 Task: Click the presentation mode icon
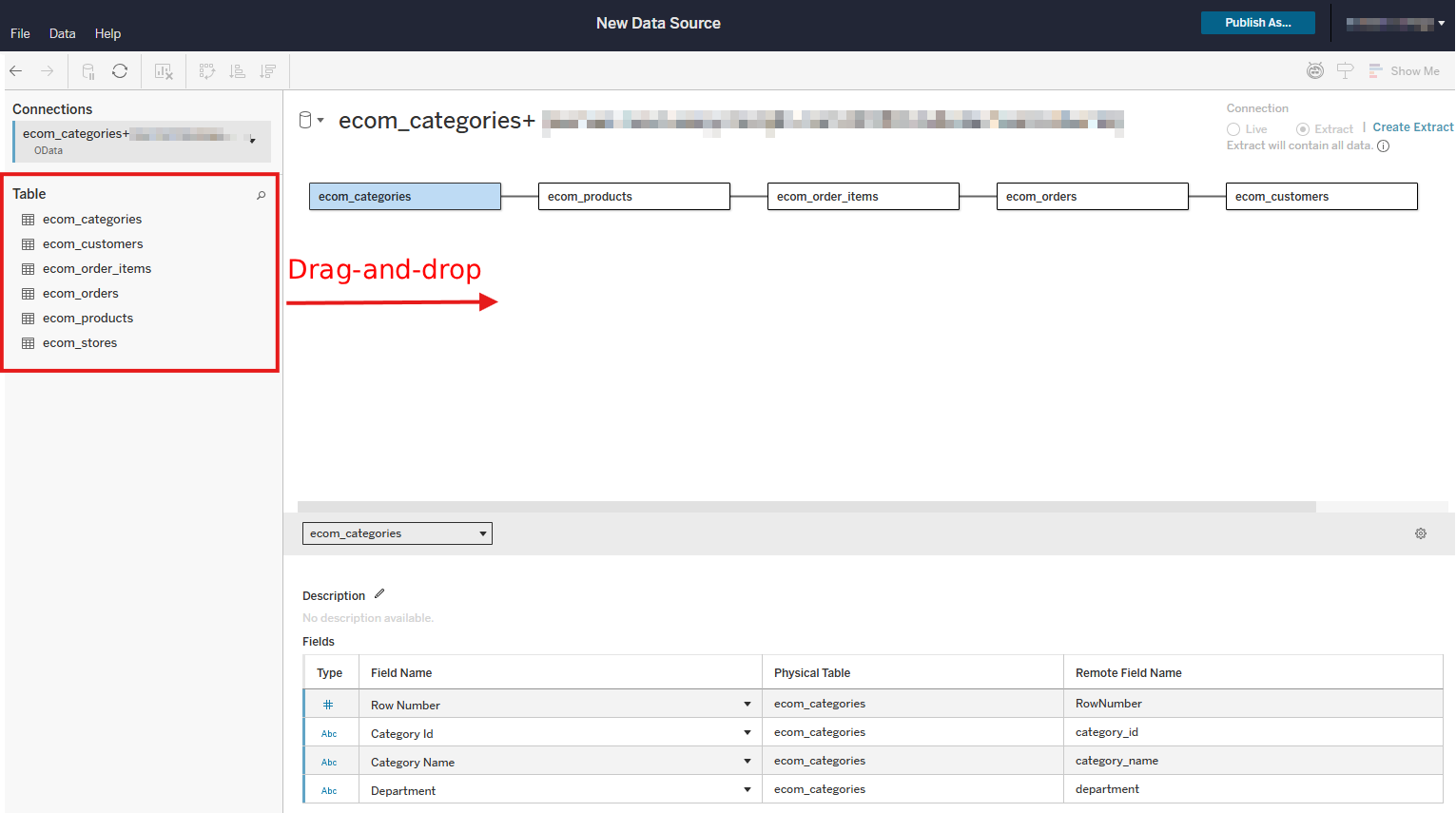[x=1345, y=71]
